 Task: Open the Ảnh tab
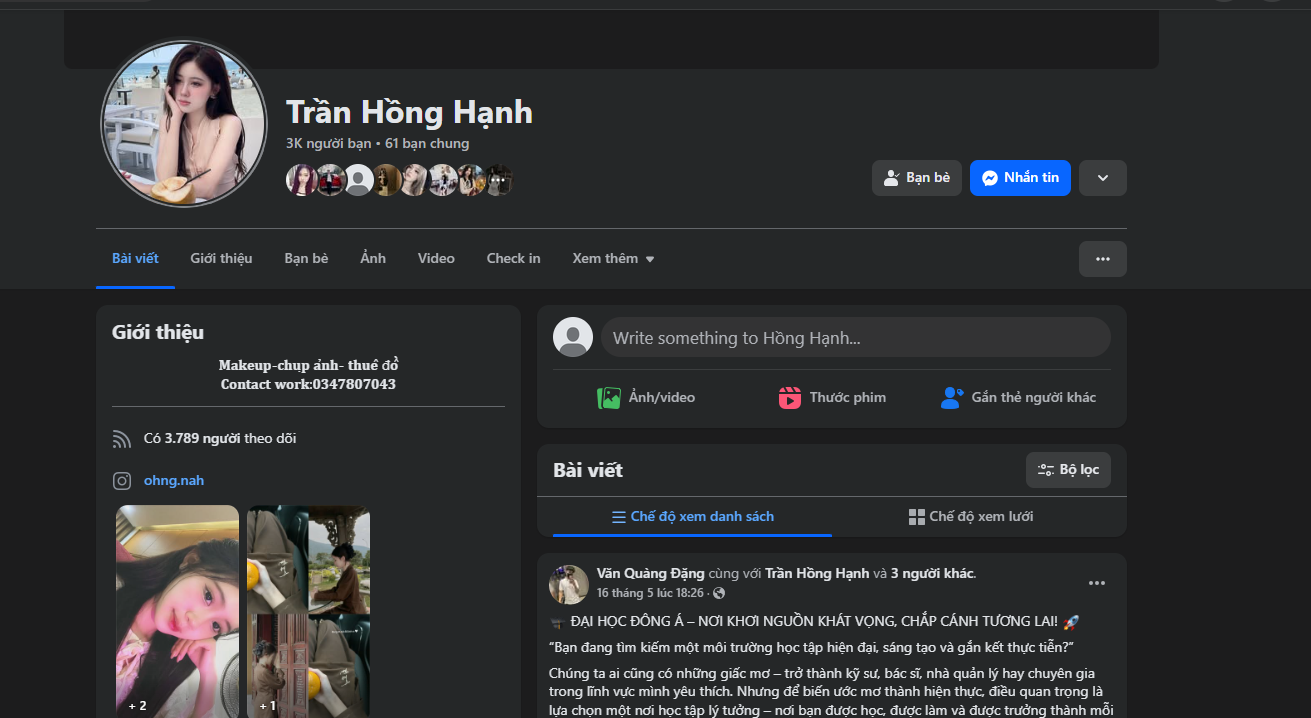(x=372, y=258)
